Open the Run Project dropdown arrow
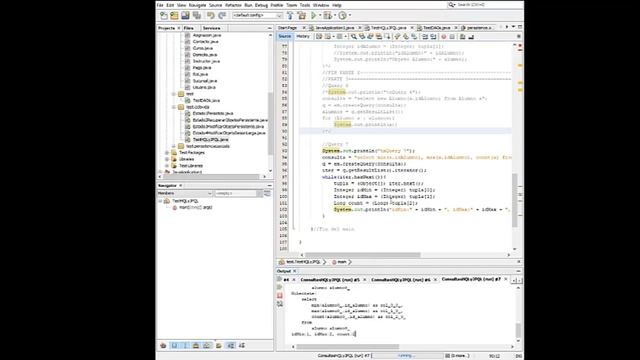640x360 pixels. (x=320, y=16)
